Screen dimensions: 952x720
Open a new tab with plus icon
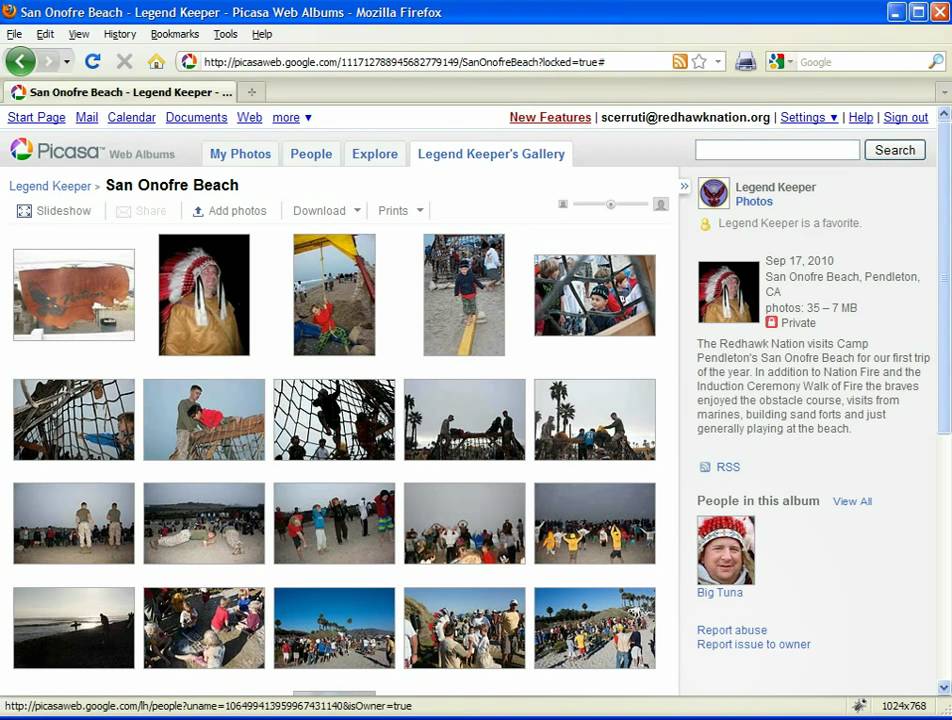click(251, 92)
